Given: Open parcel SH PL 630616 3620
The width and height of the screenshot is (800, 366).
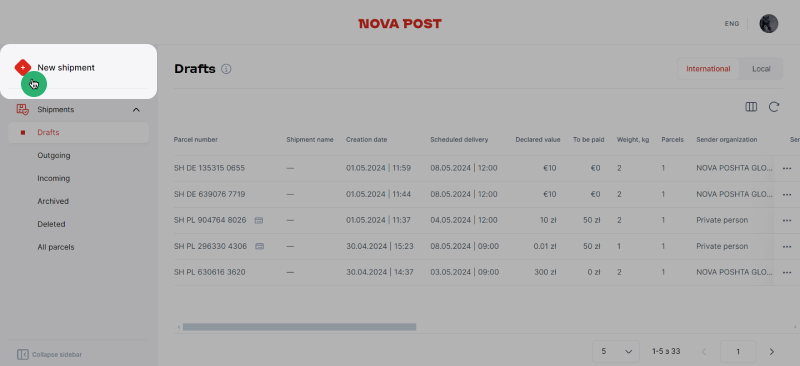Looking at the screenshot, I should (x=209, y=272).
